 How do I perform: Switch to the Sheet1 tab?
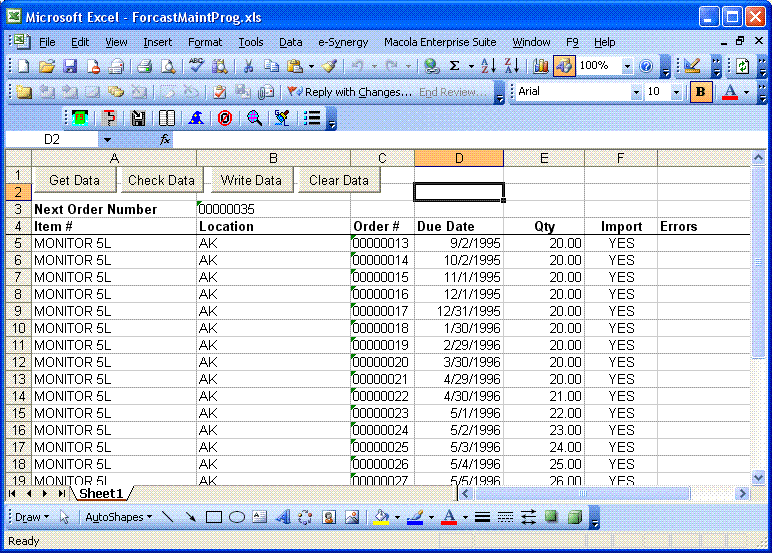[x=101, y=493]
